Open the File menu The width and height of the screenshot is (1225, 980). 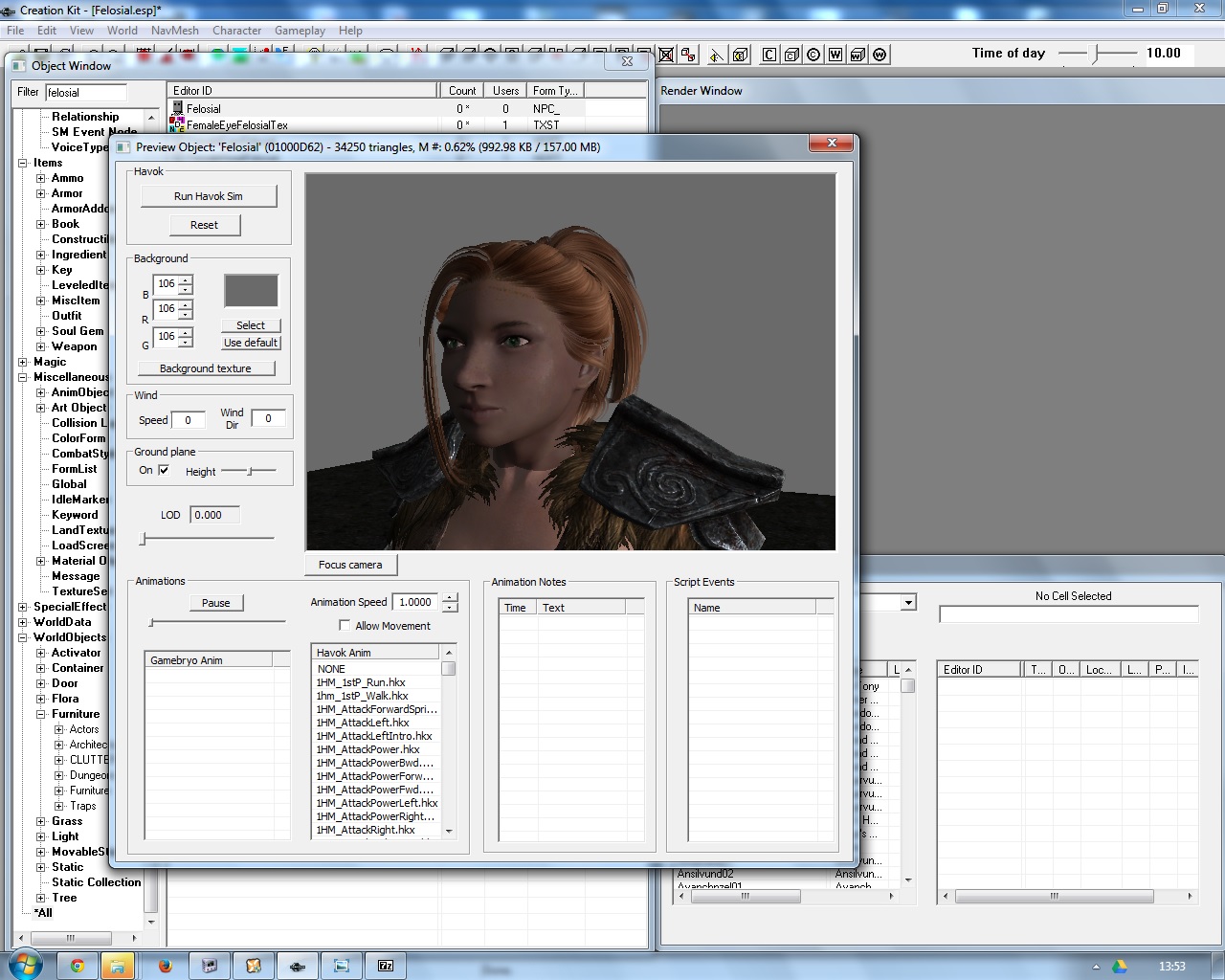coord(15,31)
